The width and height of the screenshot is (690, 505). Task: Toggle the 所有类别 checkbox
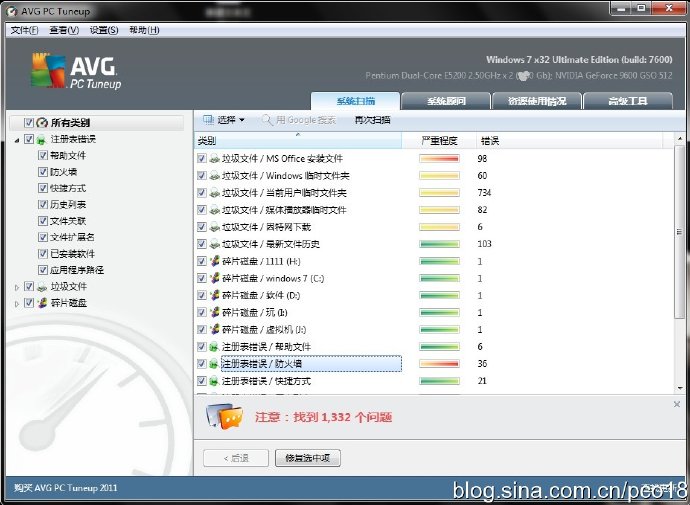(29, 123)
